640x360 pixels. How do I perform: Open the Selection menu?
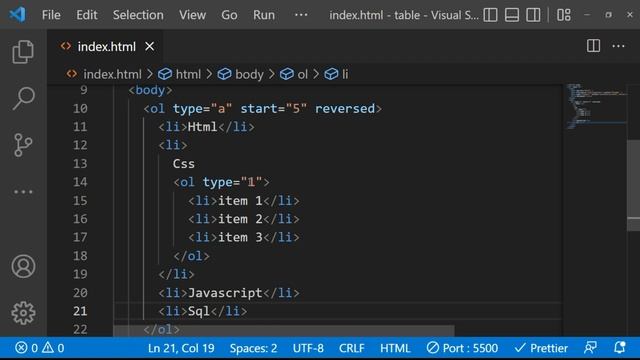pyautogui.click(x=138, y=15)
